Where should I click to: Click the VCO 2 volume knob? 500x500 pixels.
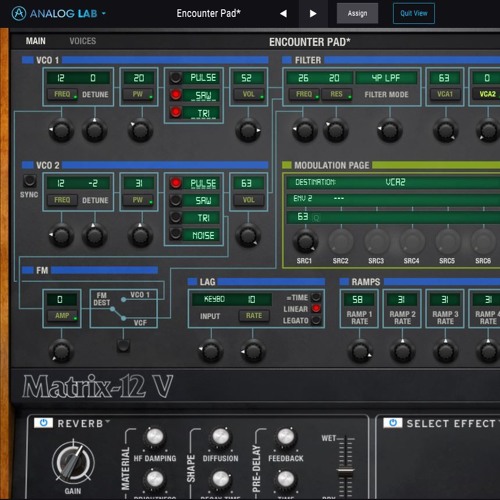pyautogui.click(x=248, y=235)
